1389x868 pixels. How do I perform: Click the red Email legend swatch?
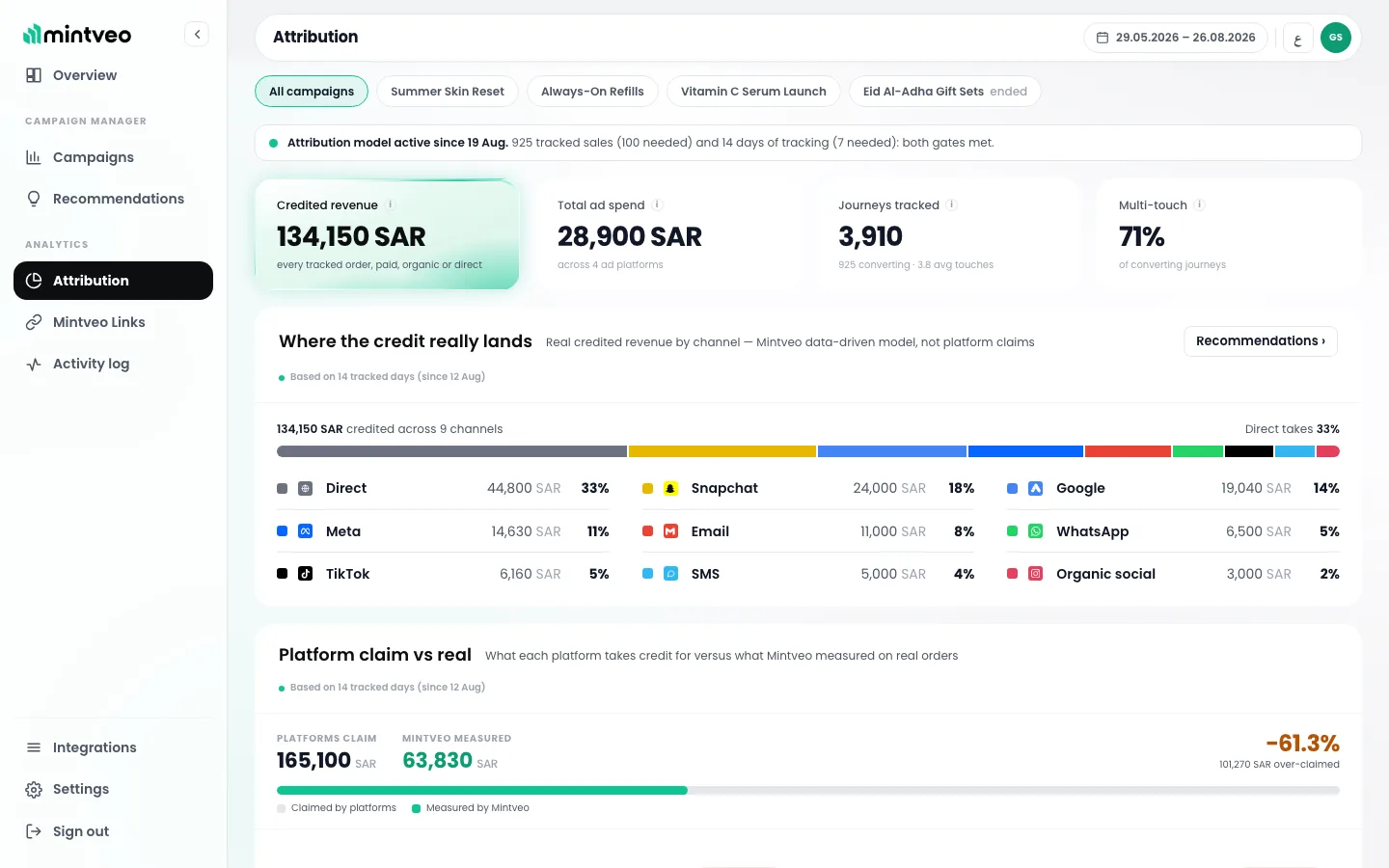click(647, 531)
